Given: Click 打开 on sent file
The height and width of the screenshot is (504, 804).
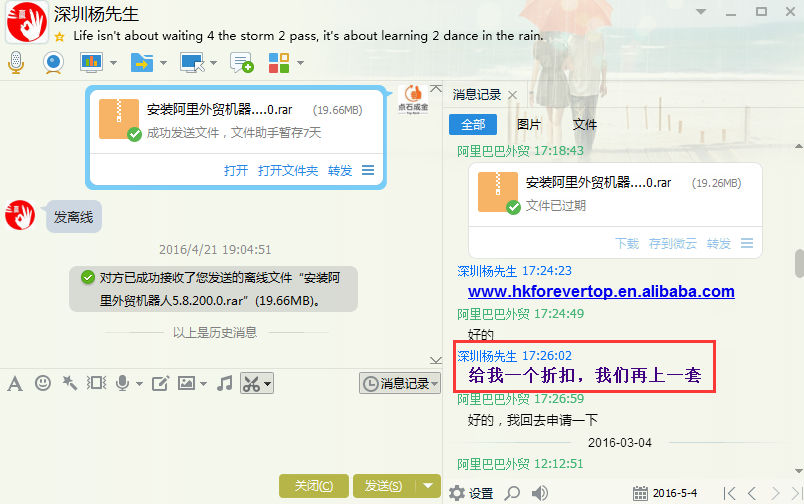Looking at the screenshot, I should tap(236, 170).
